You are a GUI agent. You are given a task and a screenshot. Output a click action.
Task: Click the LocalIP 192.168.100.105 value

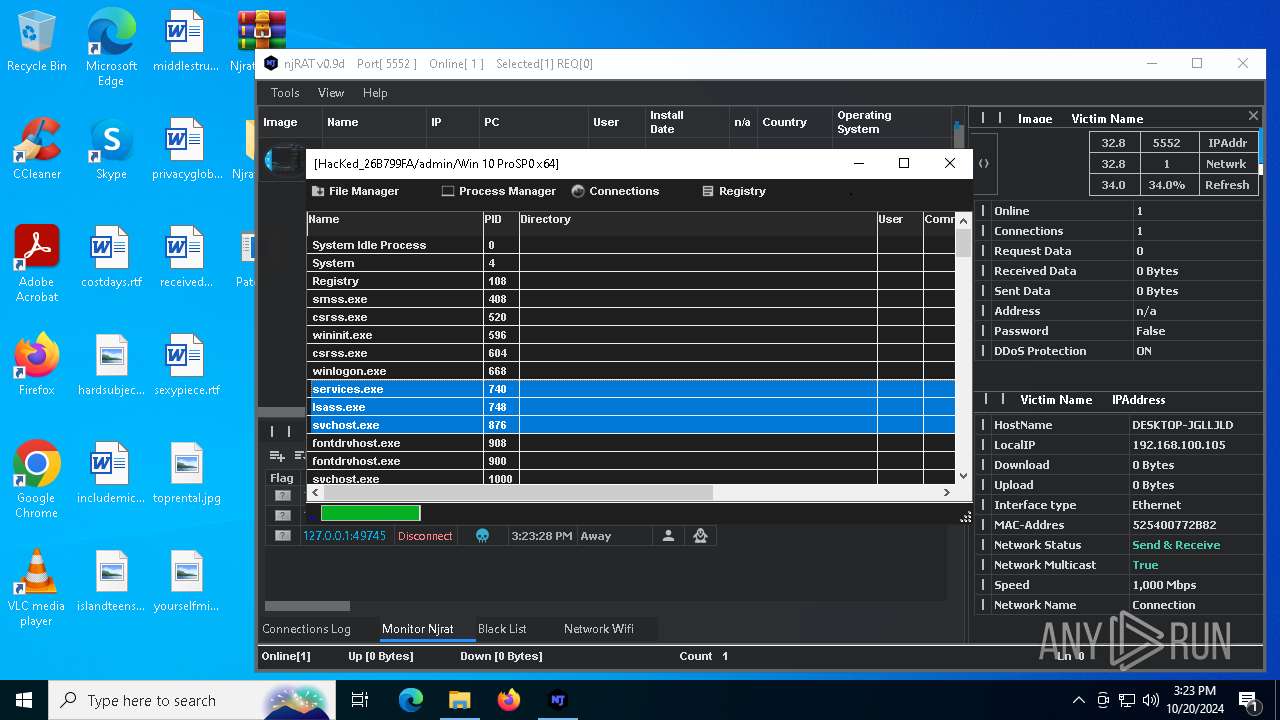[1178, 445]
